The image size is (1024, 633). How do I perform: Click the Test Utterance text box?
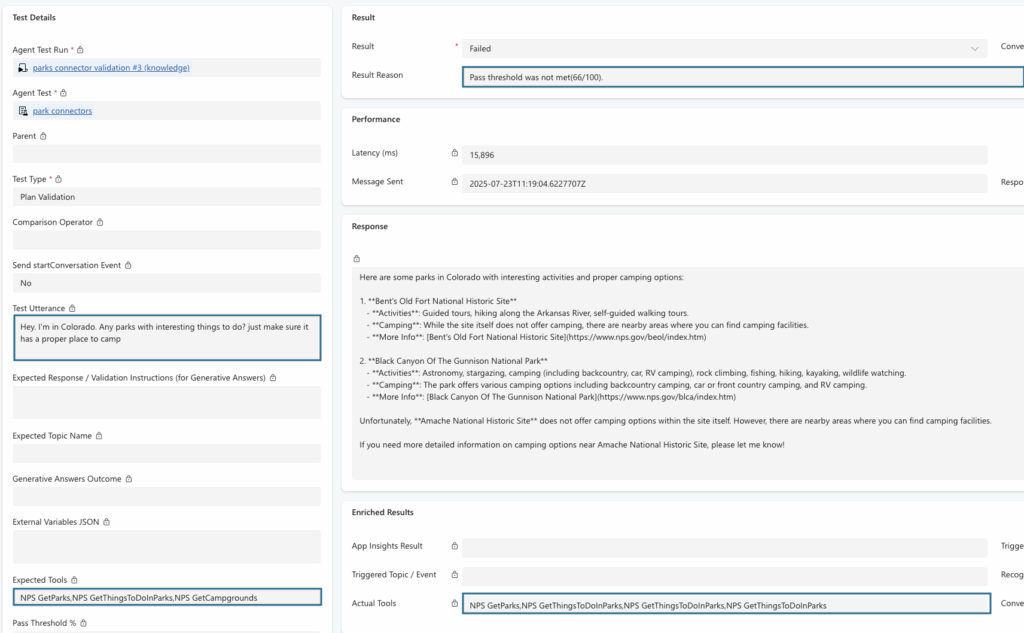(166, 338)
